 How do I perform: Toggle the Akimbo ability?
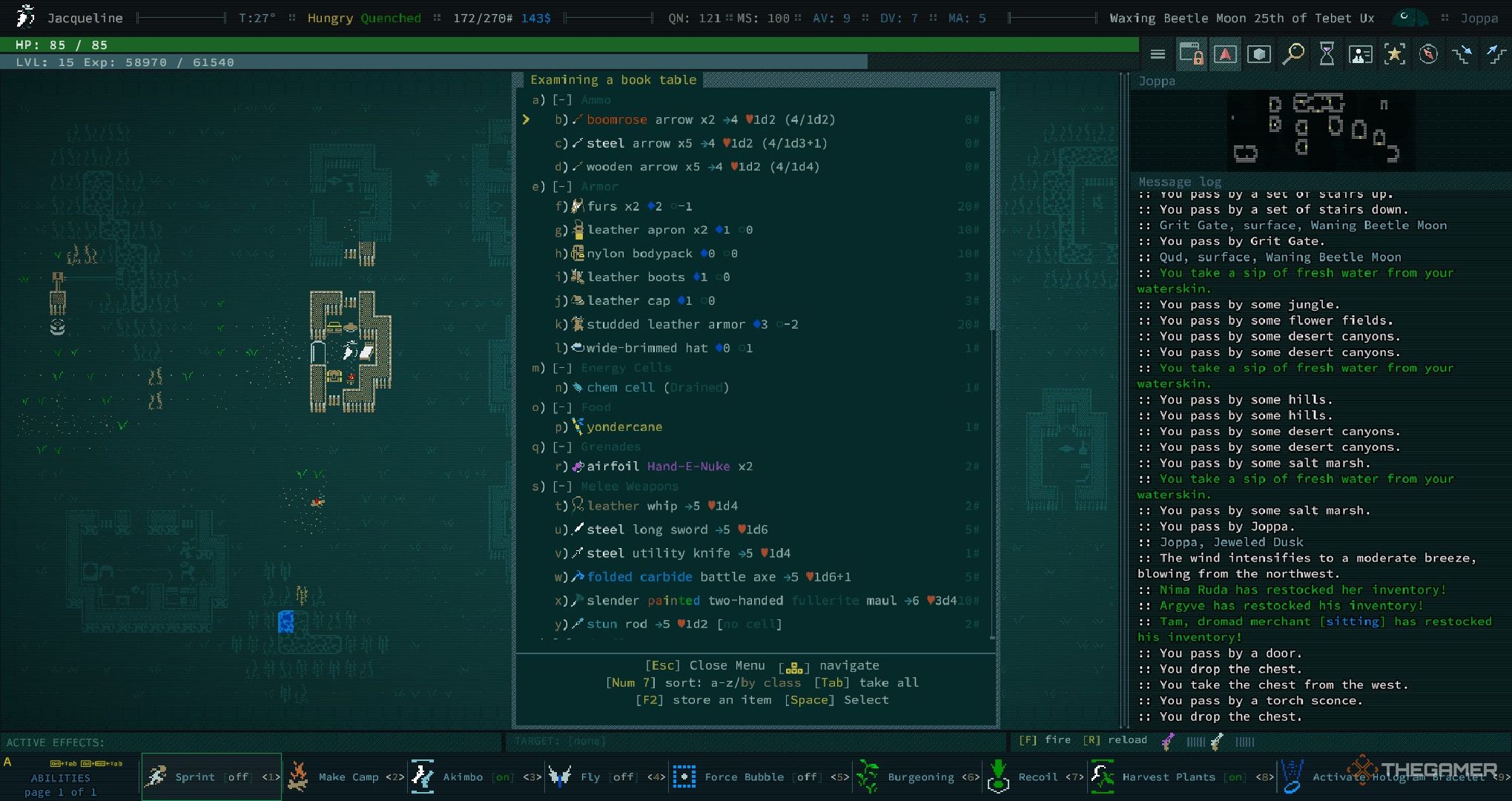(476, 777)
